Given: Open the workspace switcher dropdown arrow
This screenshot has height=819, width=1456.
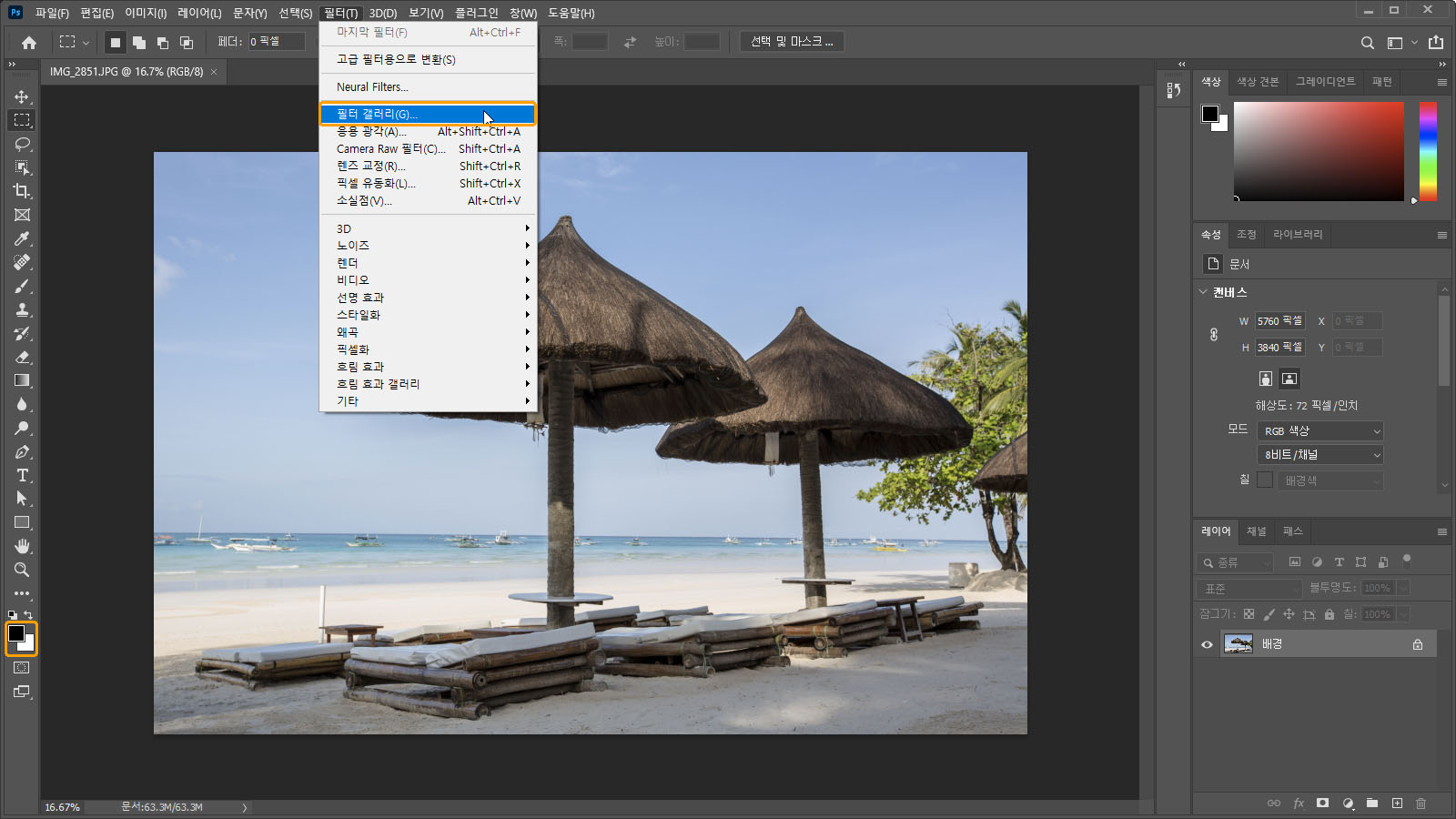Looking at the screenshot, I should click(1414, 43).
